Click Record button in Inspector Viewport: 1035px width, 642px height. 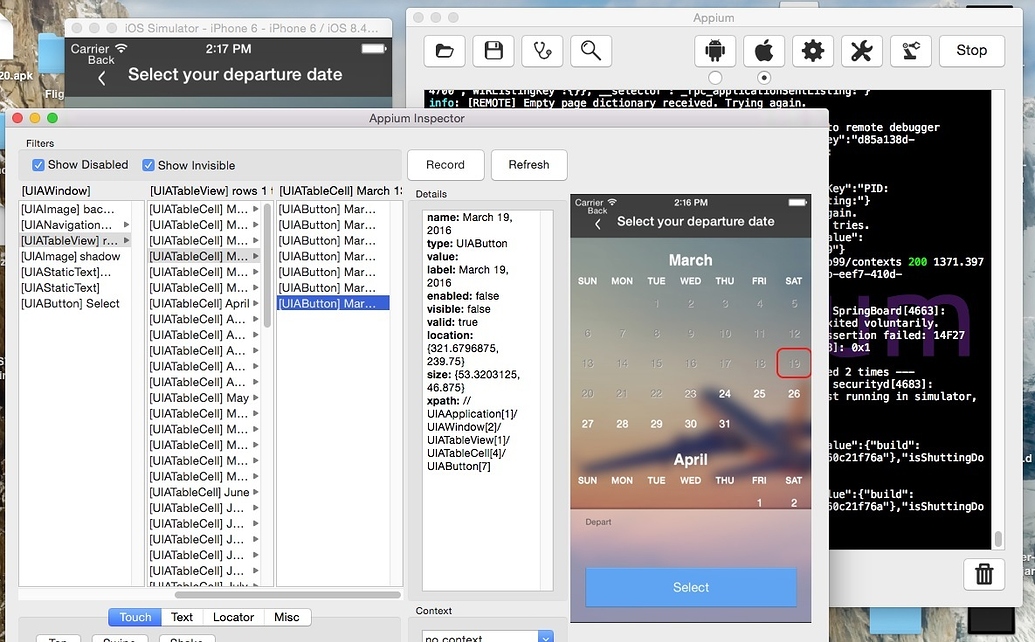(x=446, y=165)
